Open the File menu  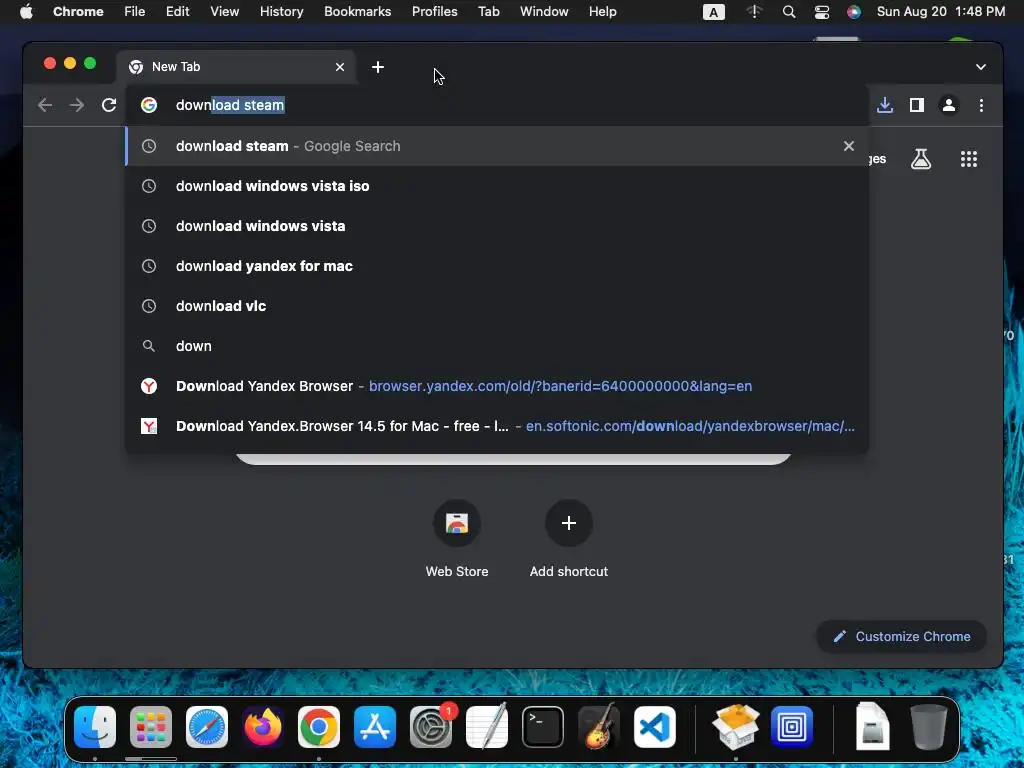point(135,12)
